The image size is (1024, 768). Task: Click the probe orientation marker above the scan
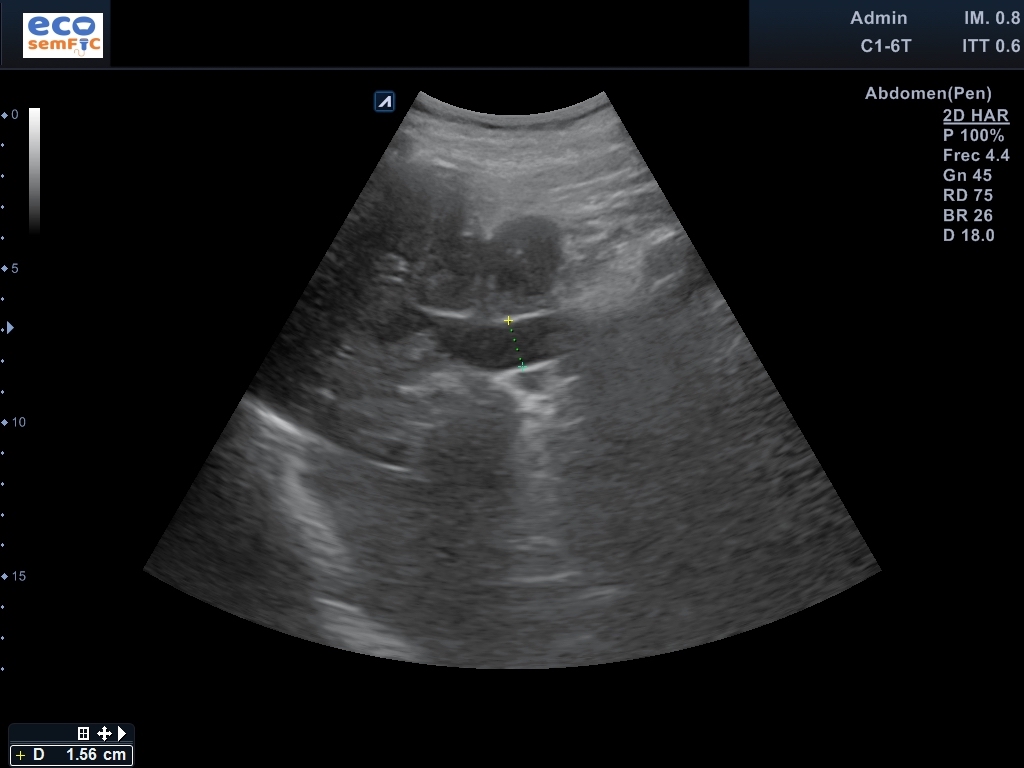point(384,101)
